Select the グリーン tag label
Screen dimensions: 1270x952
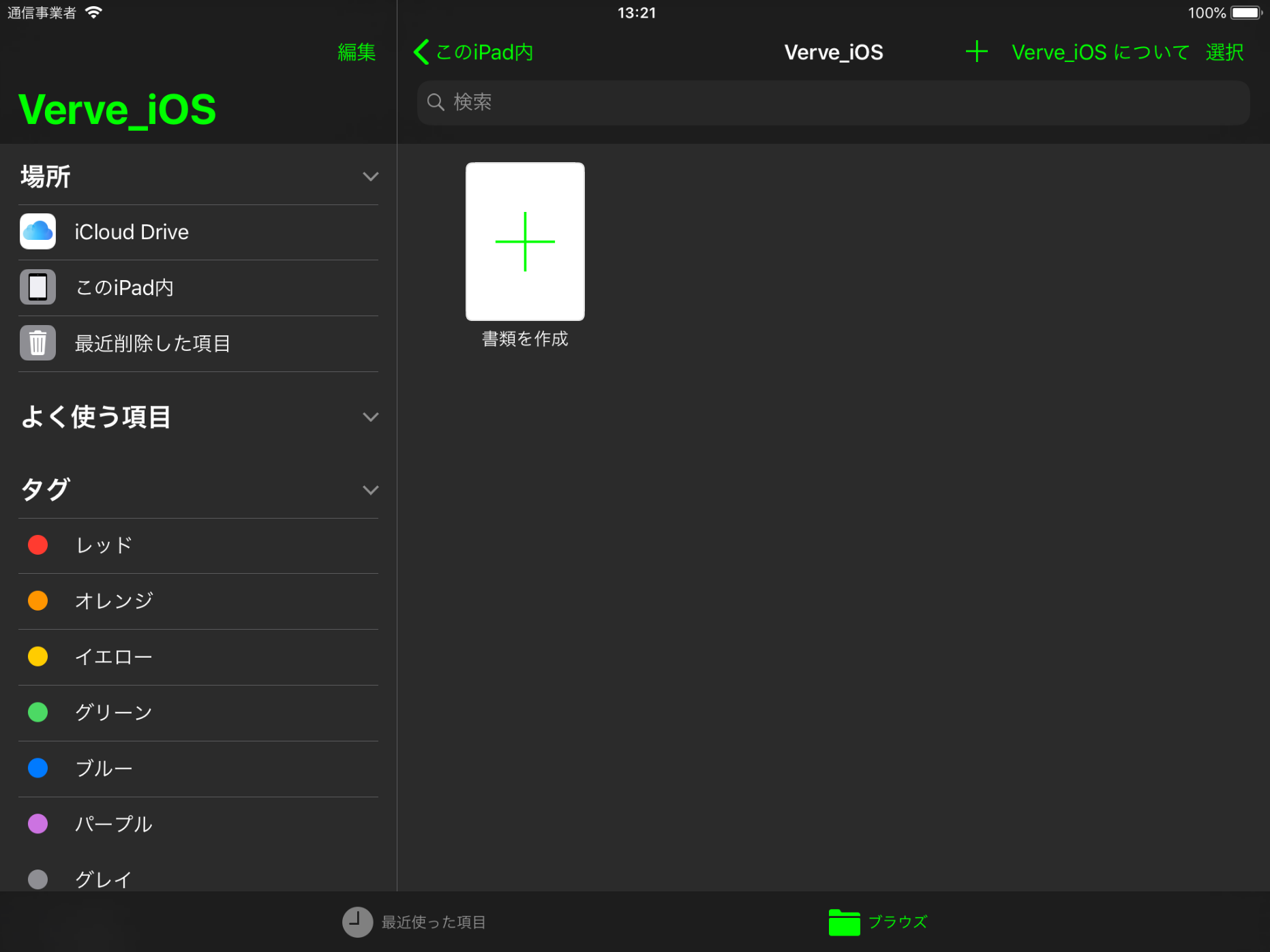114,713
